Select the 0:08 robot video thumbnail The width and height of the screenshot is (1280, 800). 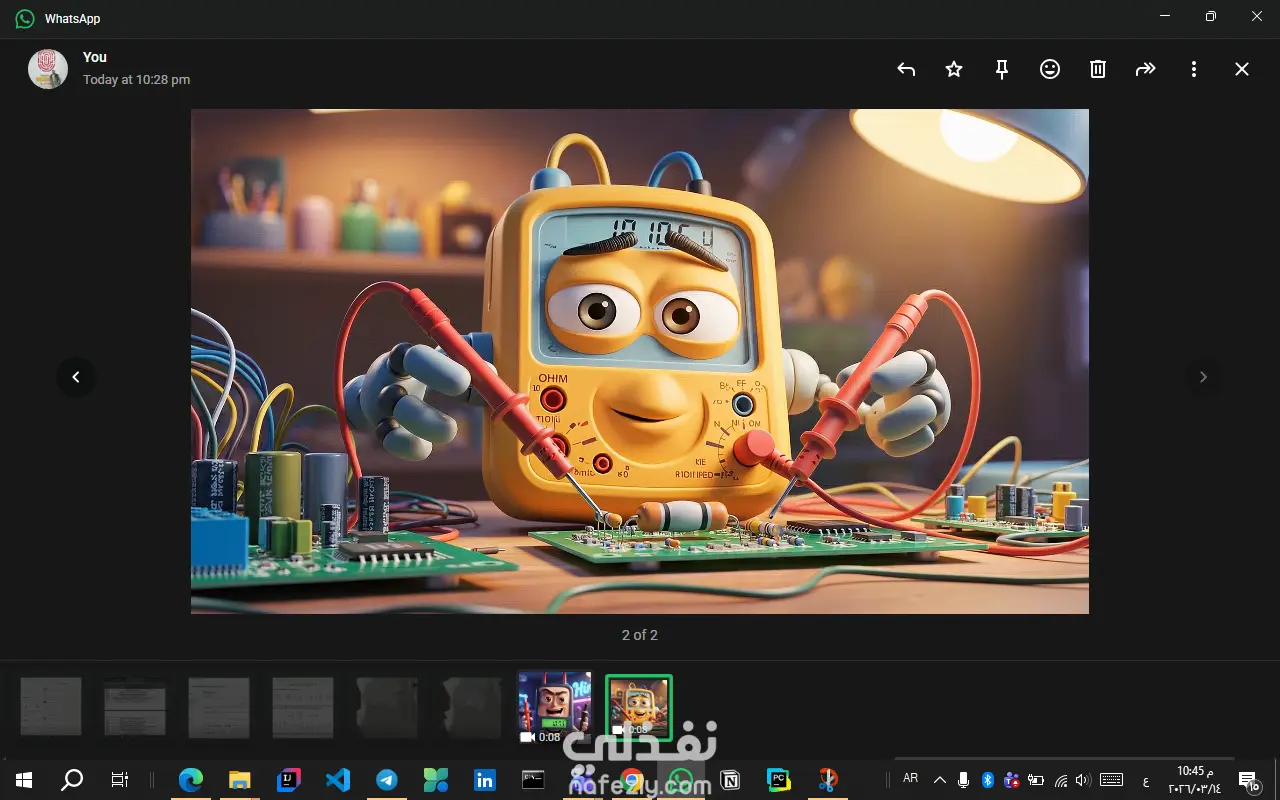(555, 708)
